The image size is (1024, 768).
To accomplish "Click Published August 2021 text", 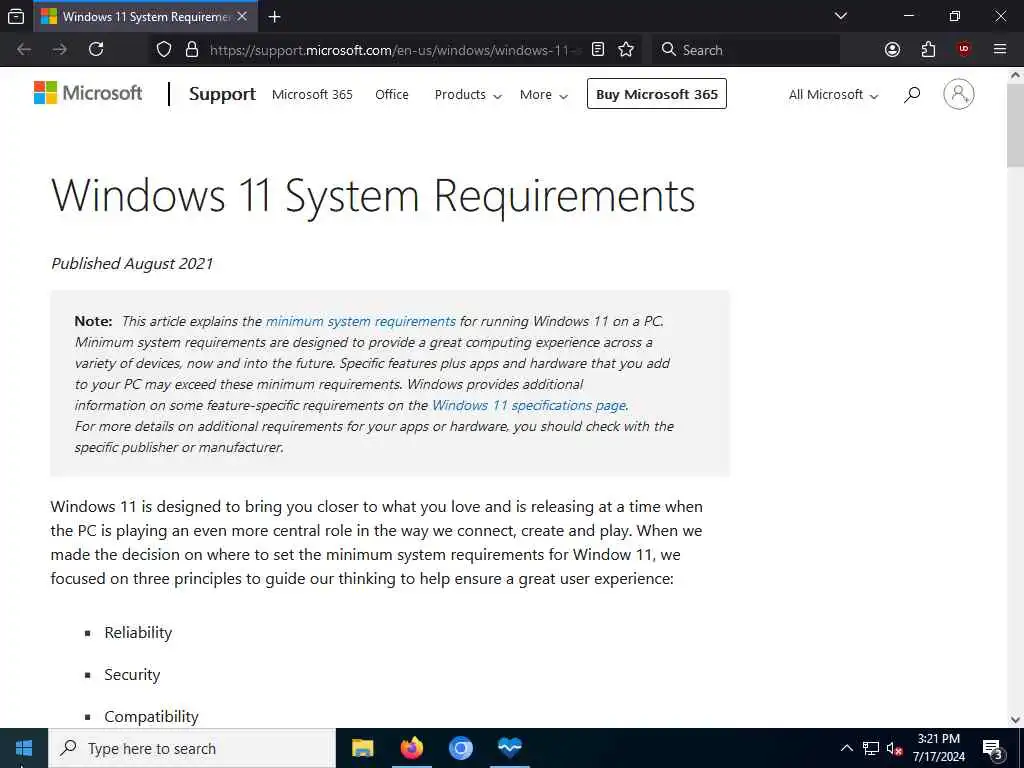I will point(132,263).
